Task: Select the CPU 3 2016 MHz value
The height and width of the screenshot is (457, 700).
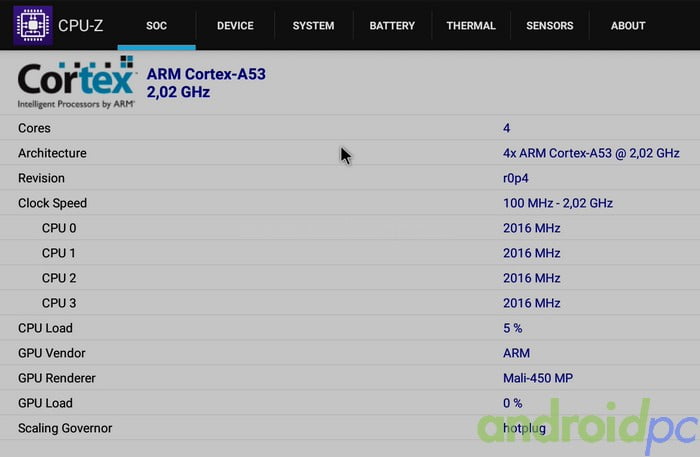Action: [x=532, y=303]
